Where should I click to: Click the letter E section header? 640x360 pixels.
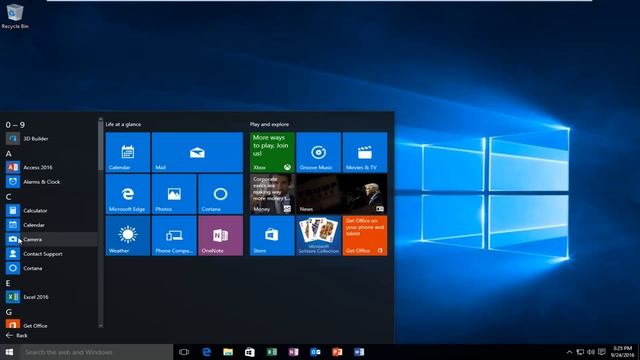[8, 283]
